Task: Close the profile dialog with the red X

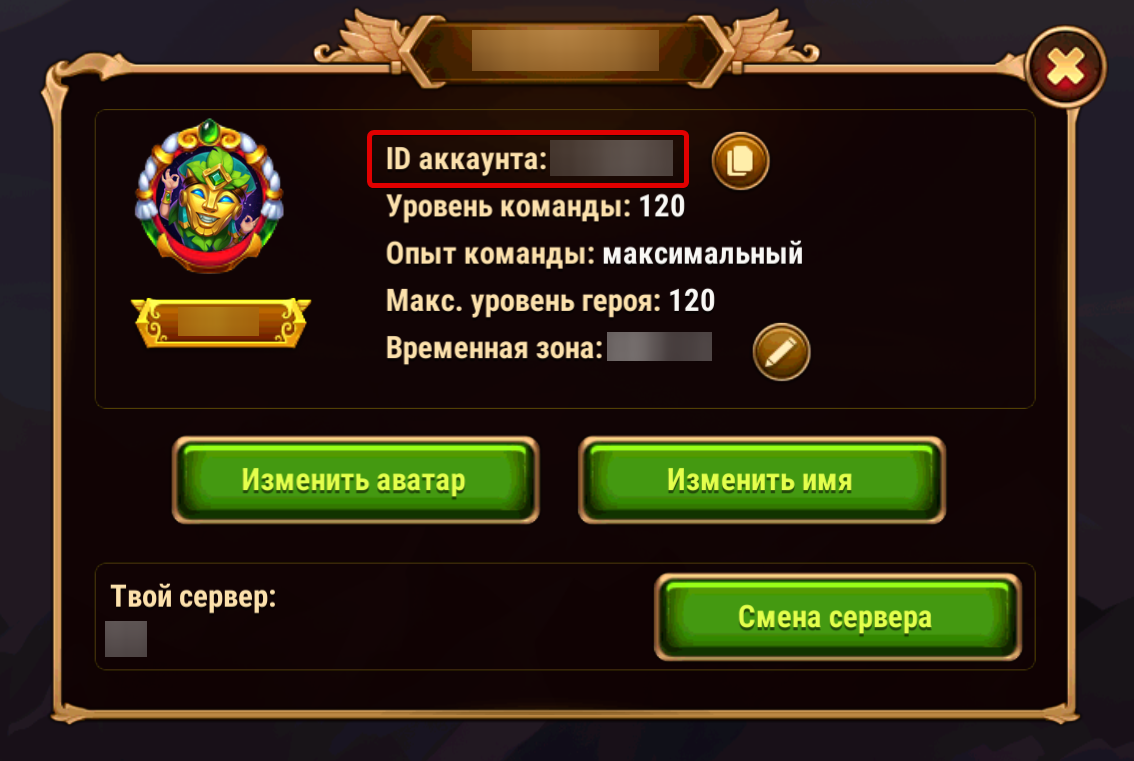Action: [1065, 68]
